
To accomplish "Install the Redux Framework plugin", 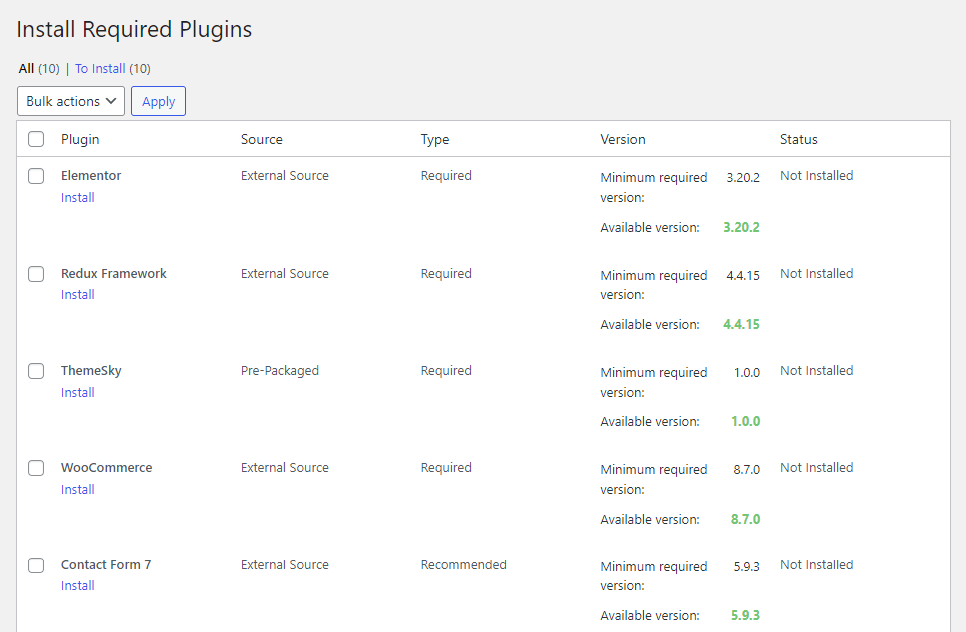I will click(78, 294).
